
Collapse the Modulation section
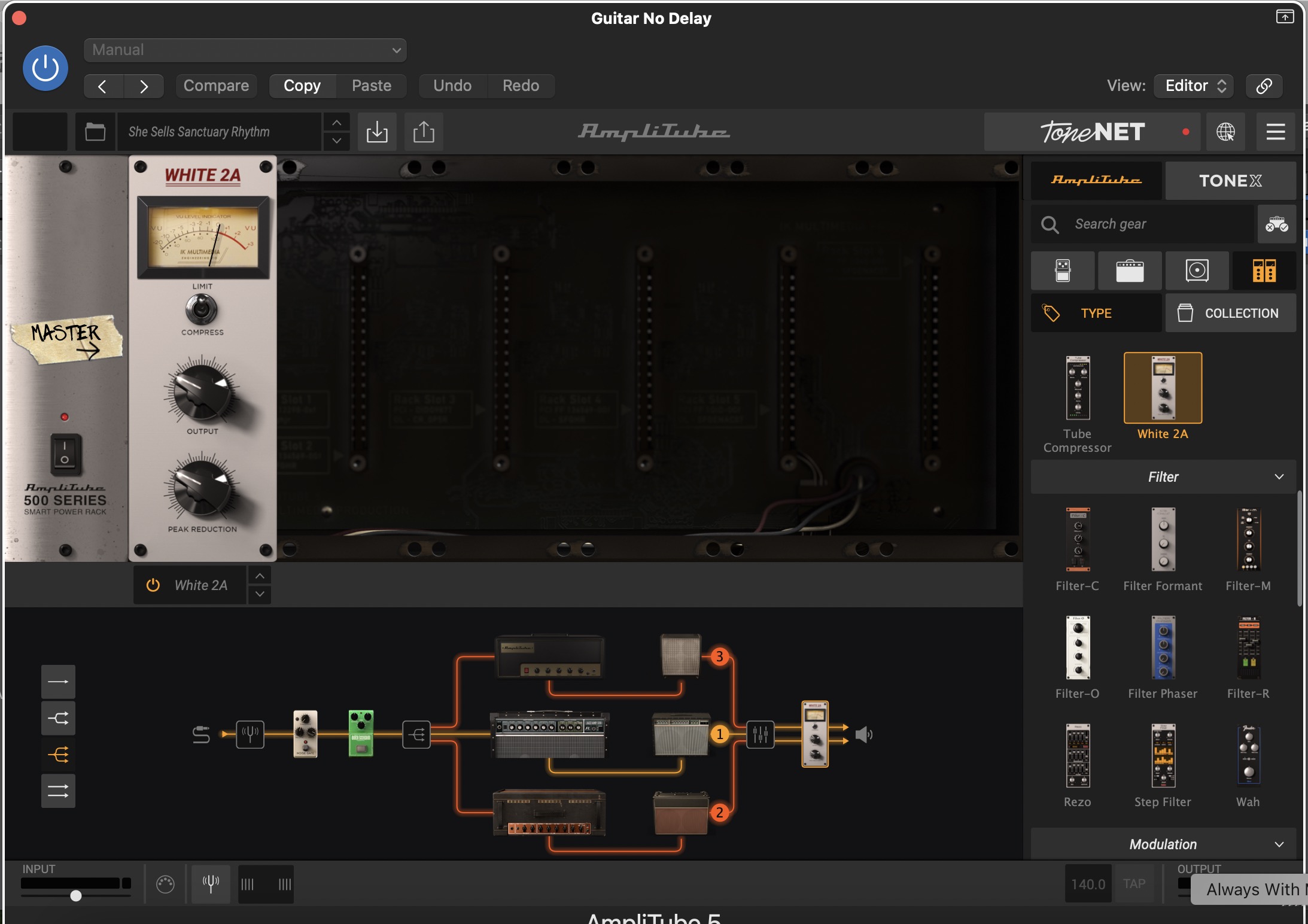[x=1163, y=844]
